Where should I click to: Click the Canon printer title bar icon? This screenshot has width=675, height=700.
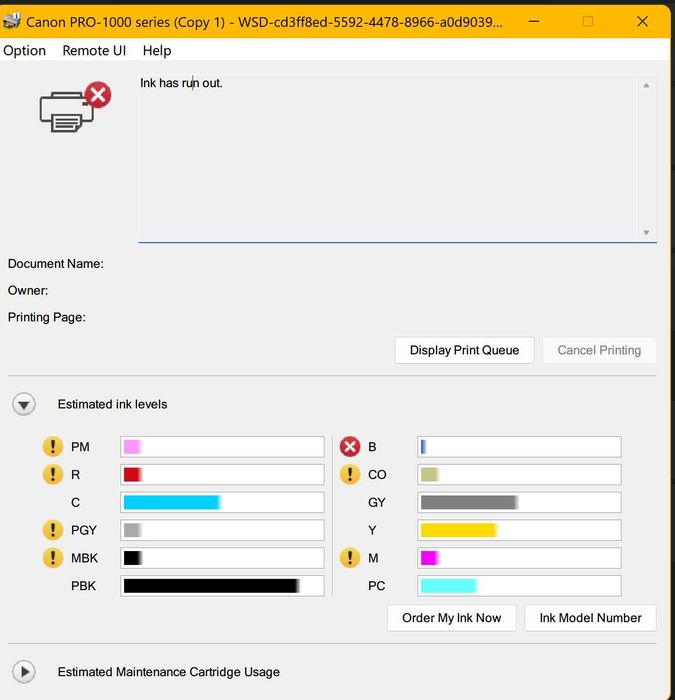point(11,21)
